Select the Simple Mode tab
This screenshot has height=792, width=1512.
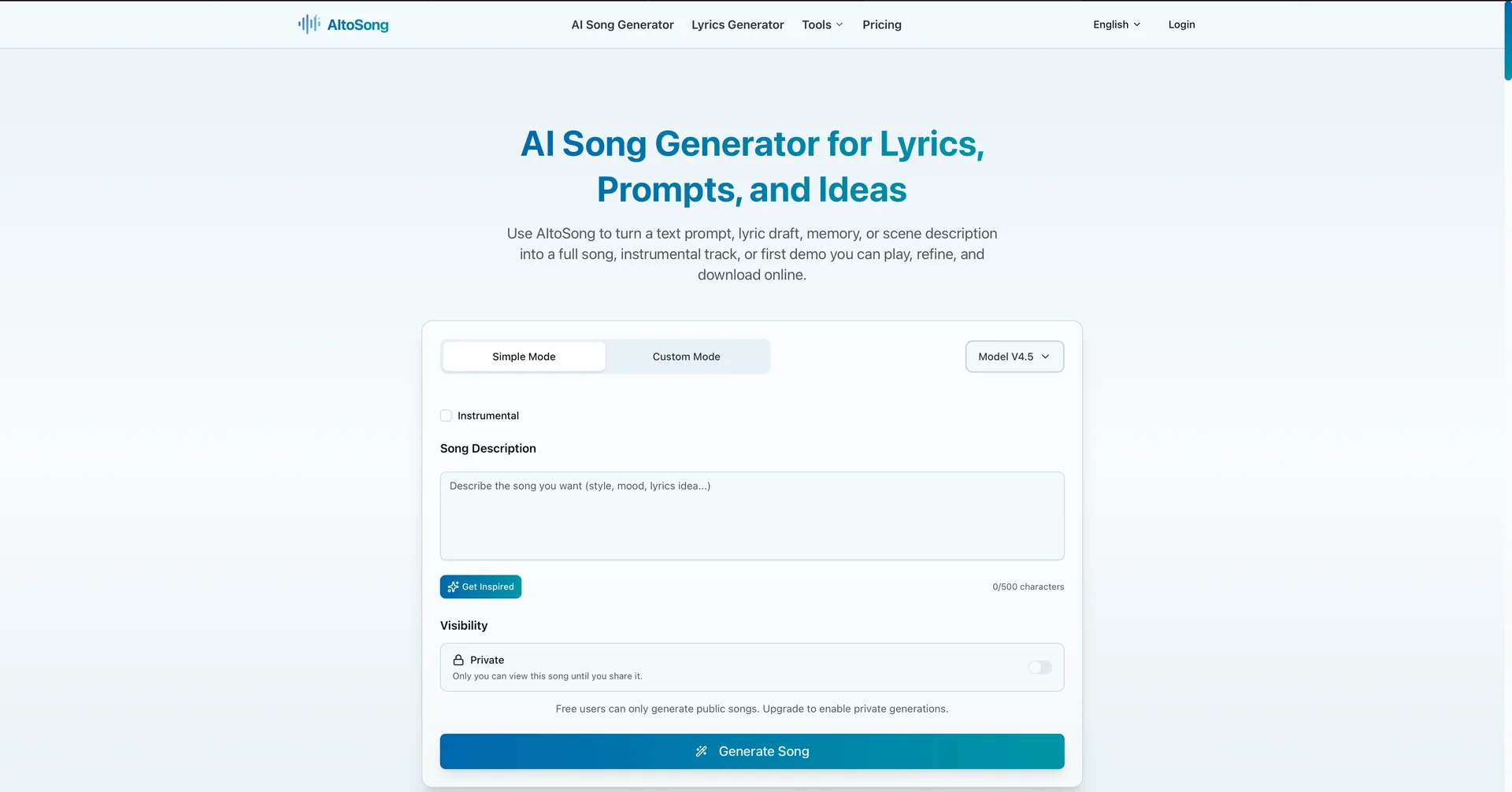pyautogui.click(x=524, y=357)
